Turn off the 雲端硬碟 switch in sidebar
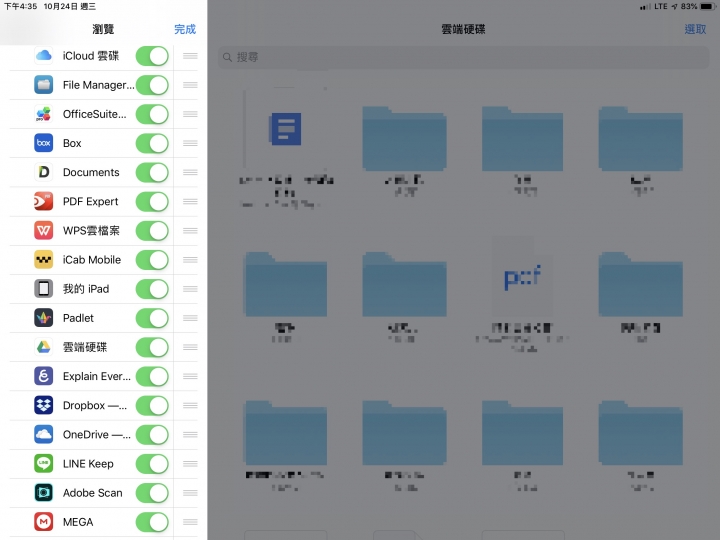This screenshot has height=540, width=720. (152, 347)
